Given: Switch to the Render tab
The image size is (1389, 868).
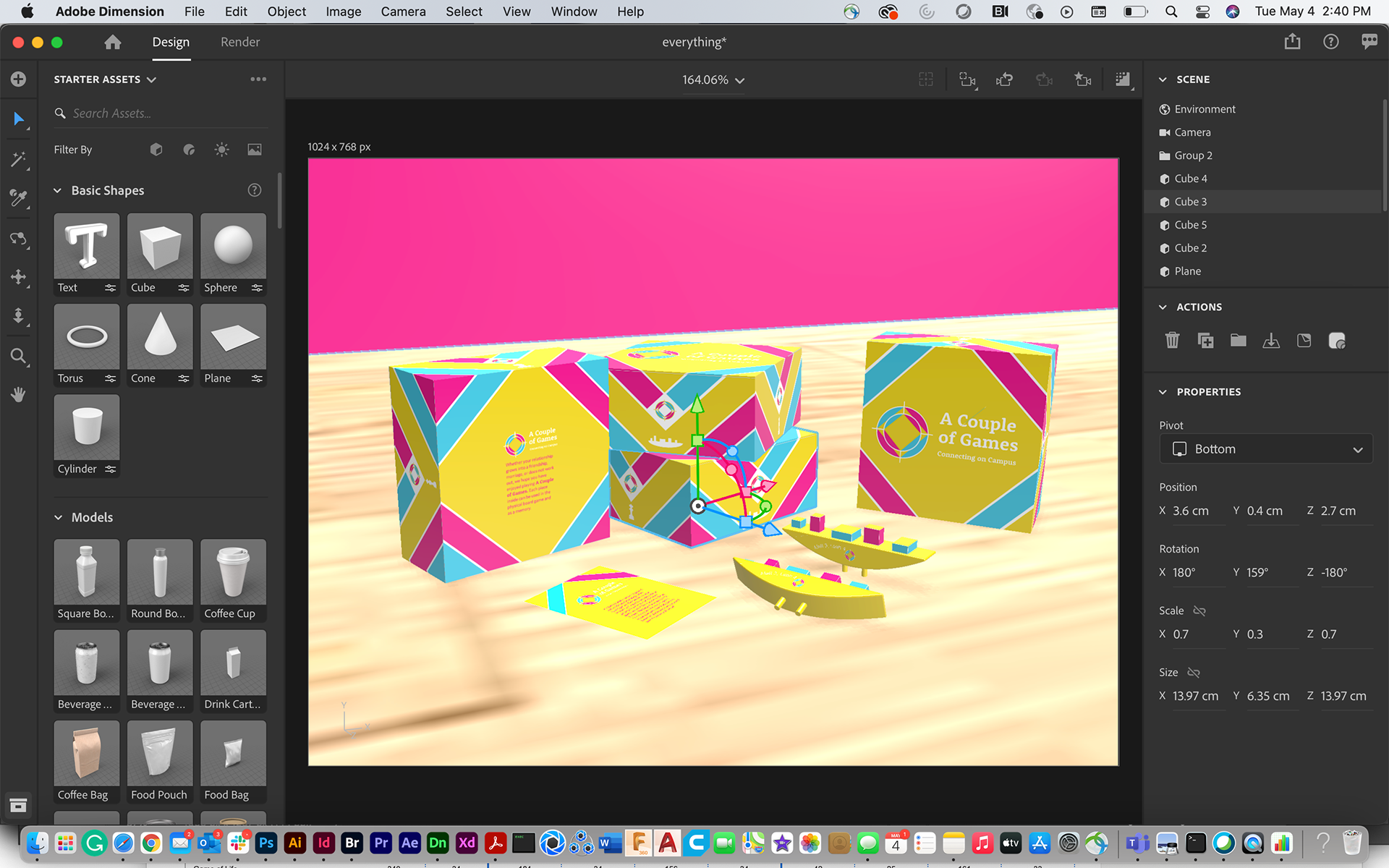Looking at the screenshot, I should [x=240, y=42].
